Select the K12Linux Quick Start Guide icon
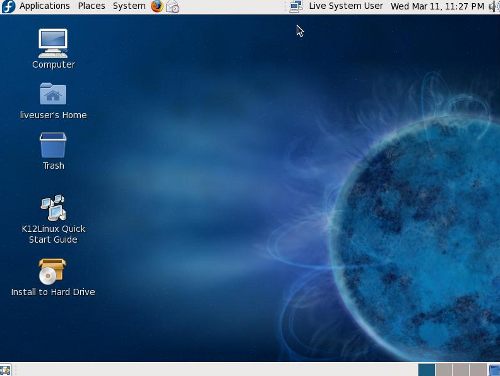This screenshot has height=376, width=500. 53,208
